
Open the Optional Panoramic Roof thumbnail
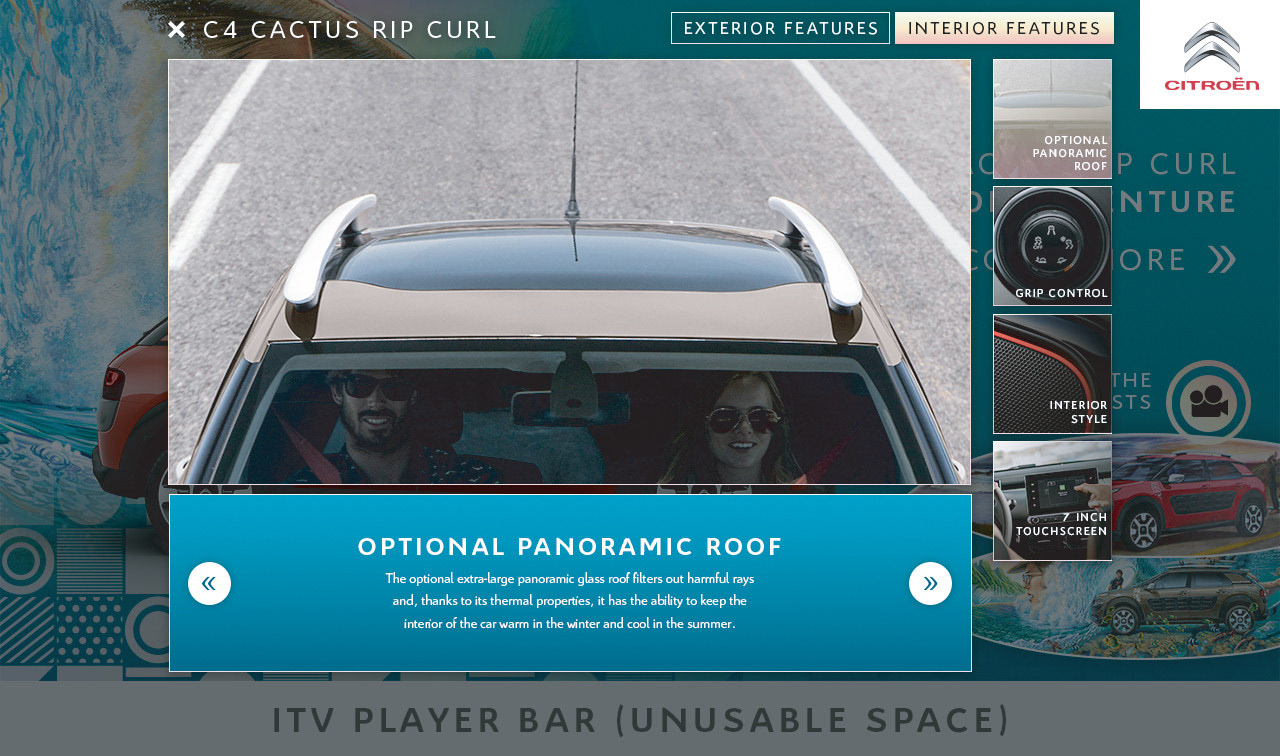pyautogui.click(x=1052, y=119)
